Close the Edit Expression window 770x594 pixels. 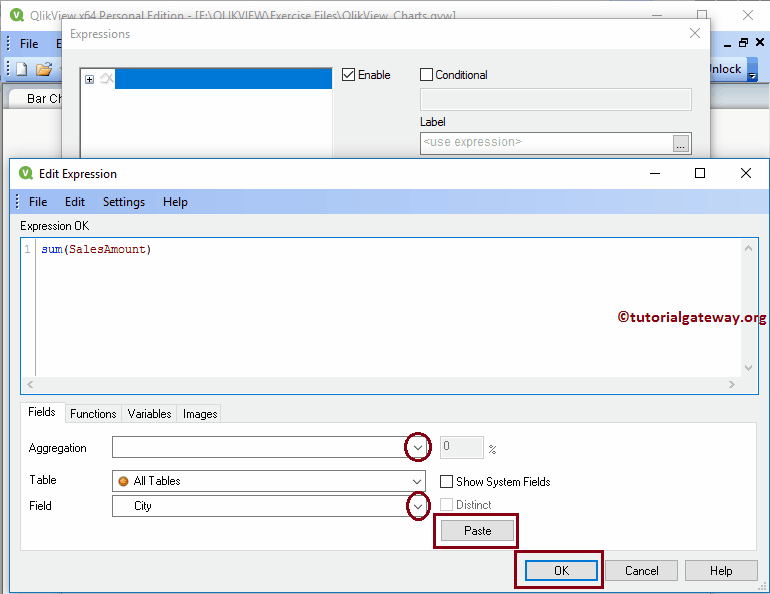[x=745, y=173]
